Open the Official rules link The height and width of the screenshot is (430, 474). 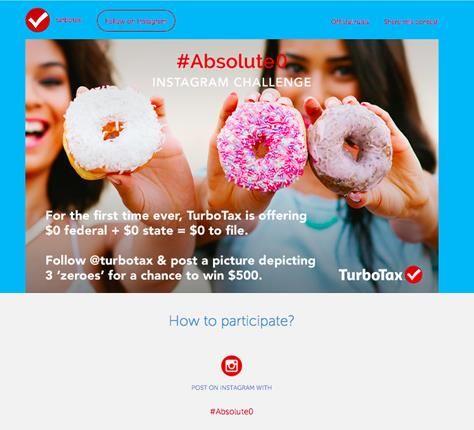point(350,22)
